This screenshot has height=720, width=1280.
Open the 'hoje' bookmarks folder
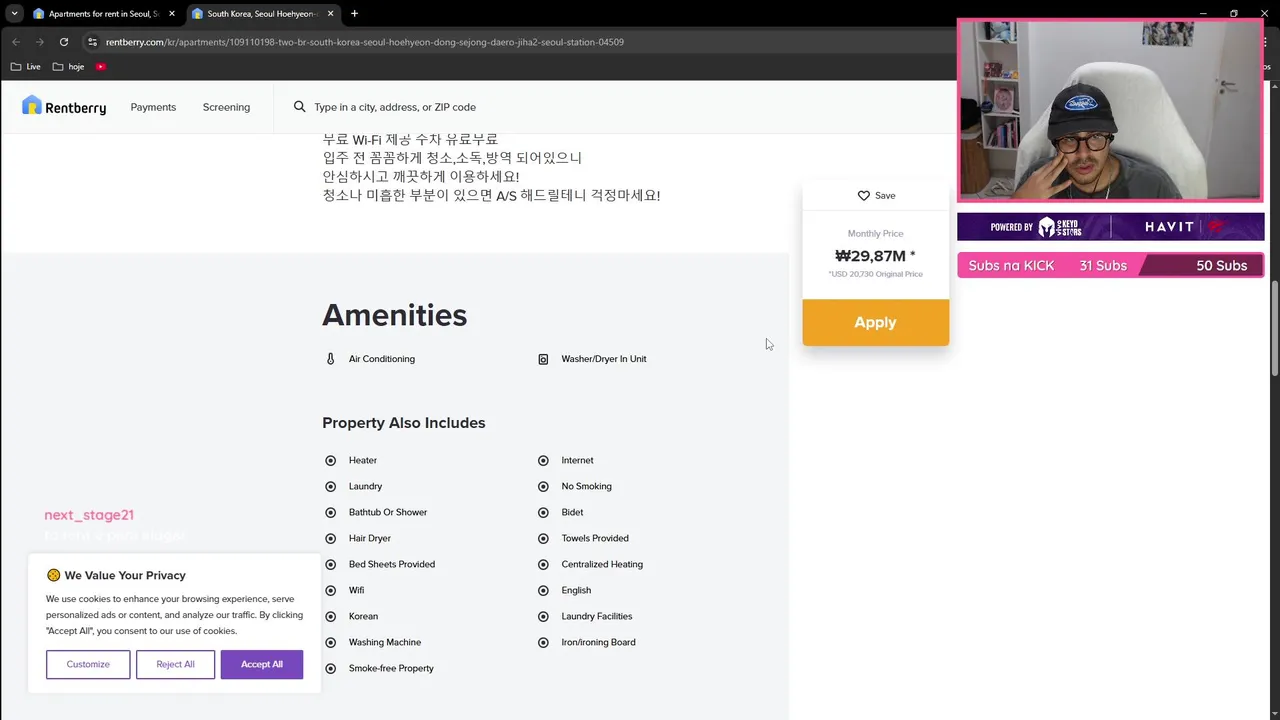click(x=68, y=66)
